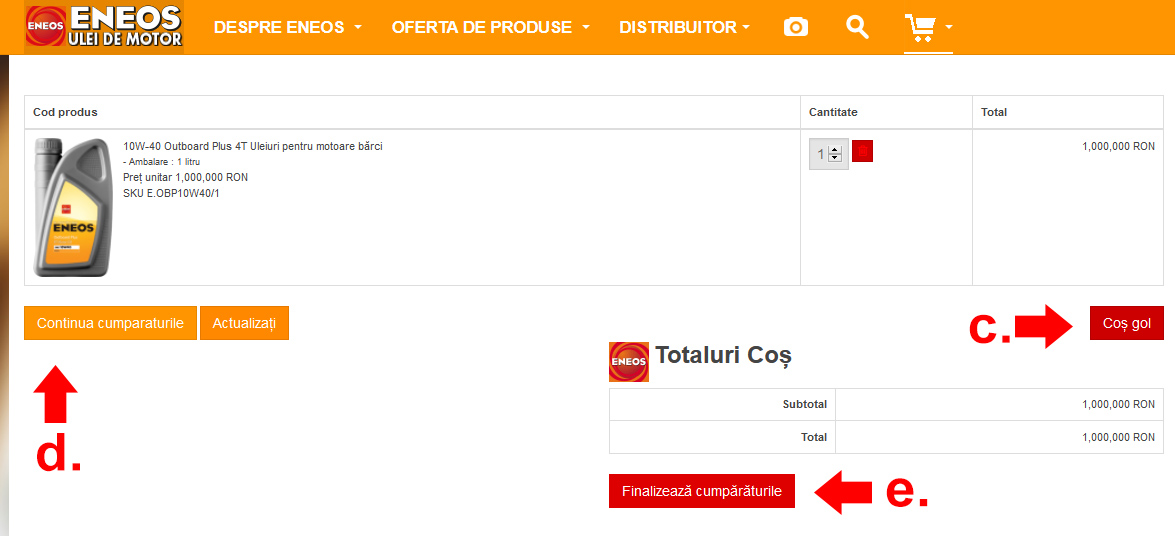Click the SKU E.OBP10W40/1 text
The height and width of the screenshot is (536, 1175).
(x=172, y=193)
